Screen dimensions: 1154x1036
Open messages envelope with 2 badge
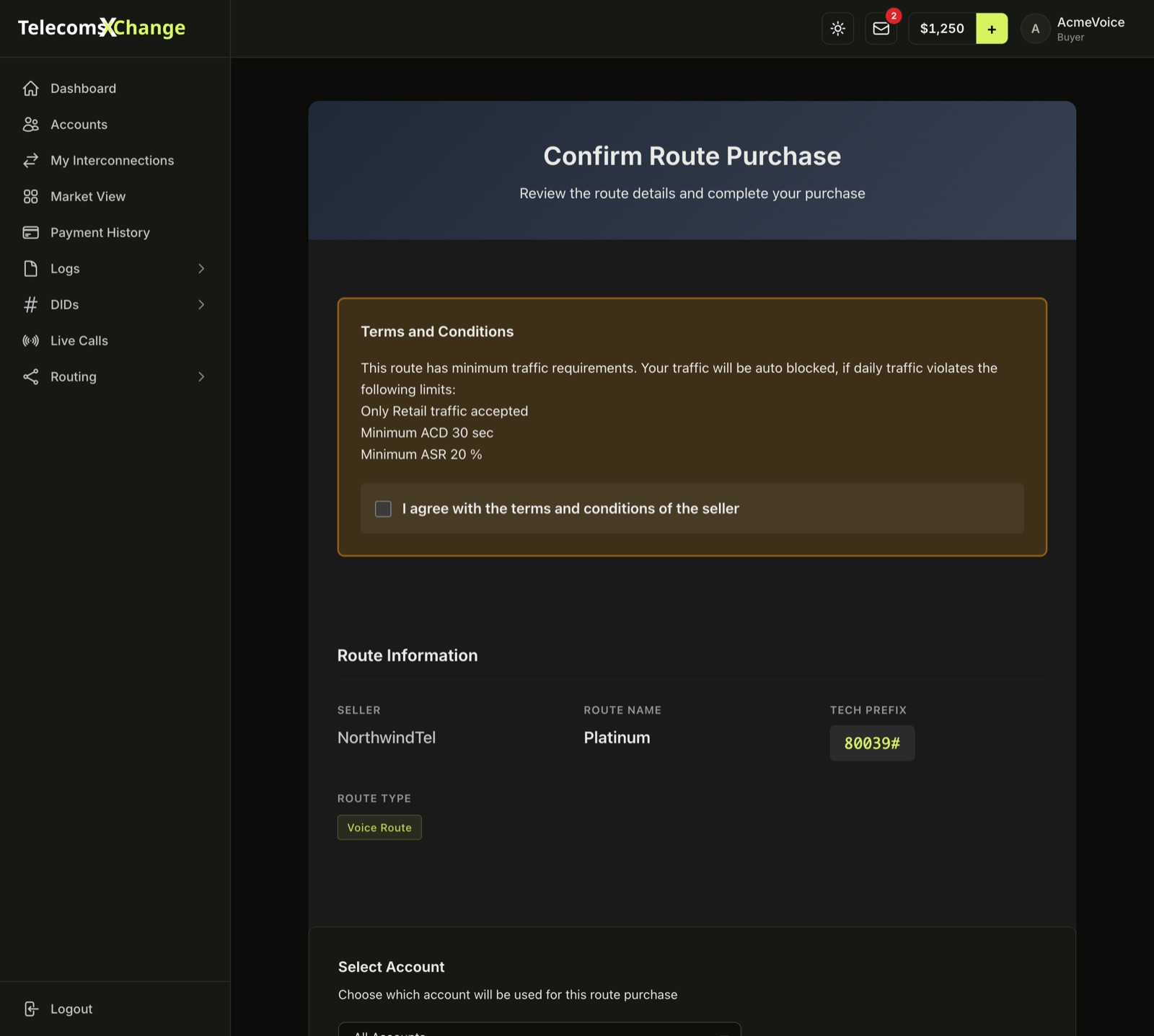point(881,28)
